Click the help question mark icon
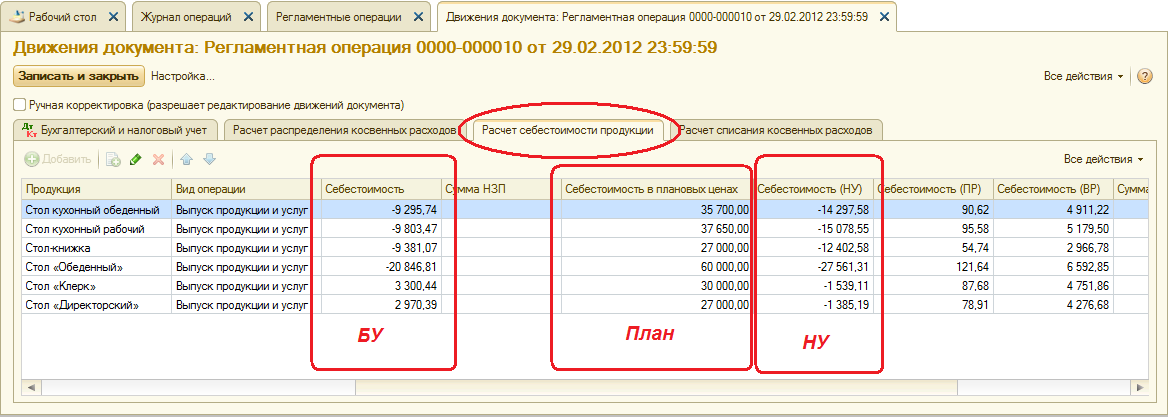 pos(1145,76)
